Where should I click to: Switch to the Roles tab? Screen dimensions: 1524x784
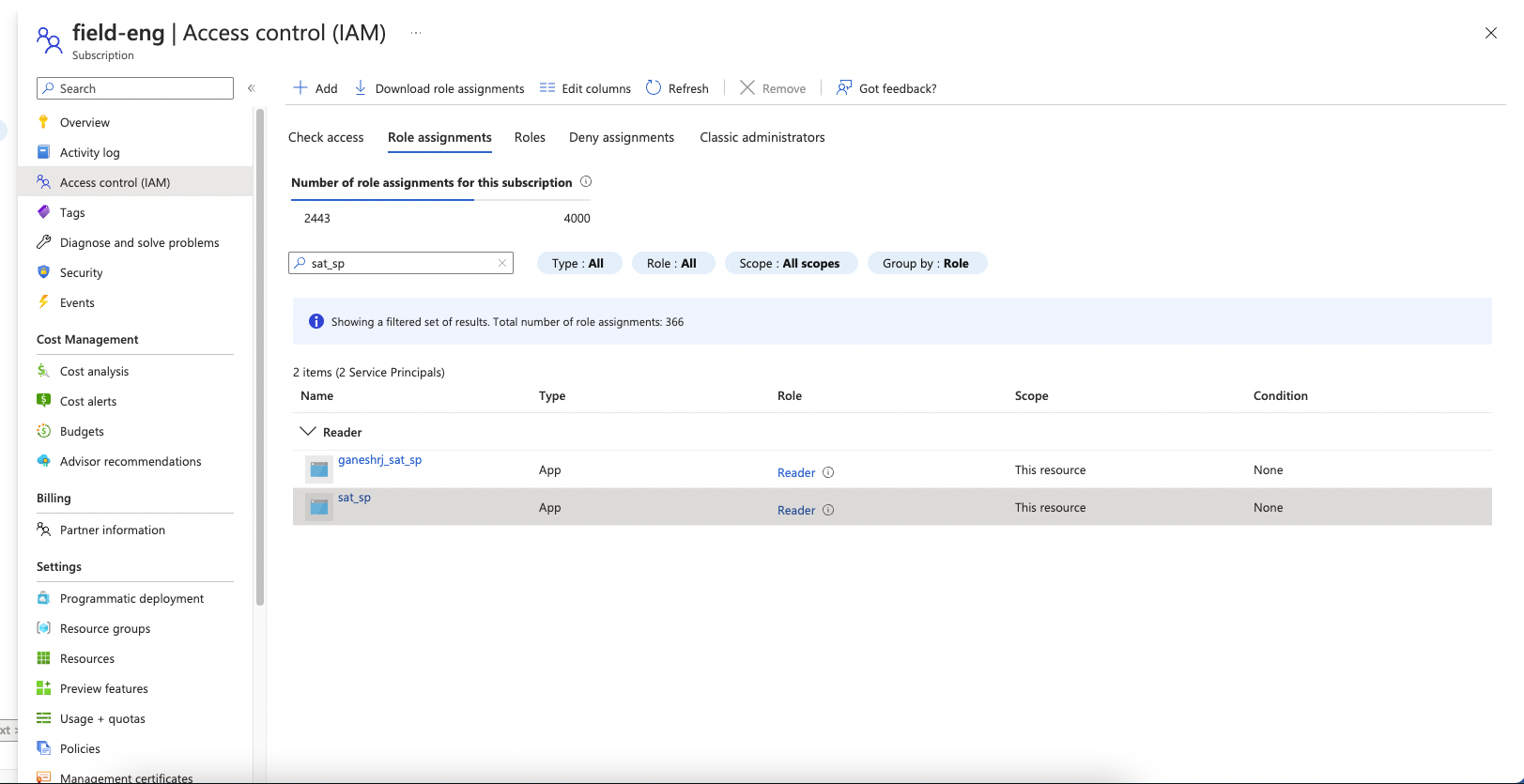(x=530, y=137)
